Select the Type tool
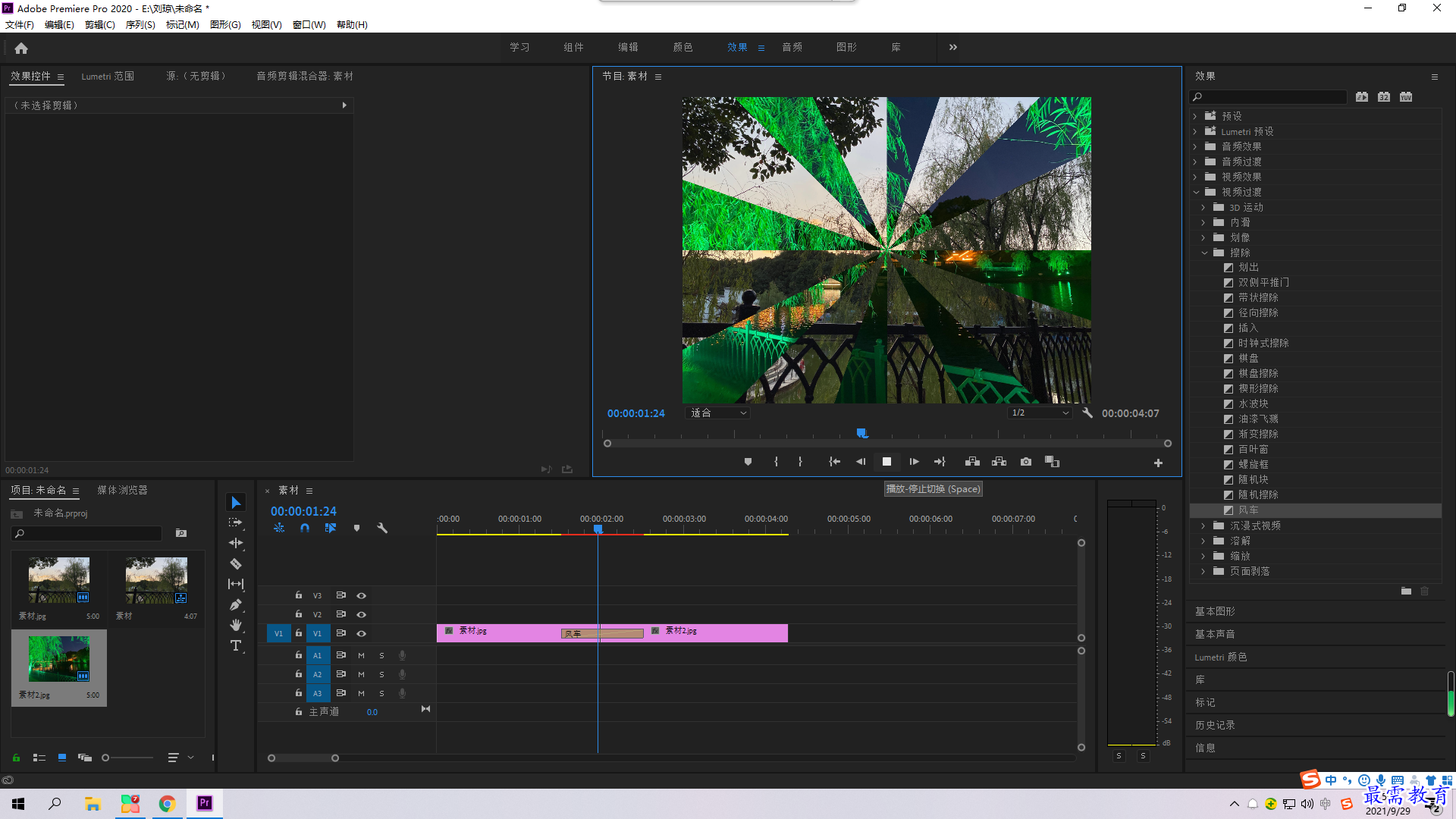Screen dimensions: 1456x819 tap(236, 645)
